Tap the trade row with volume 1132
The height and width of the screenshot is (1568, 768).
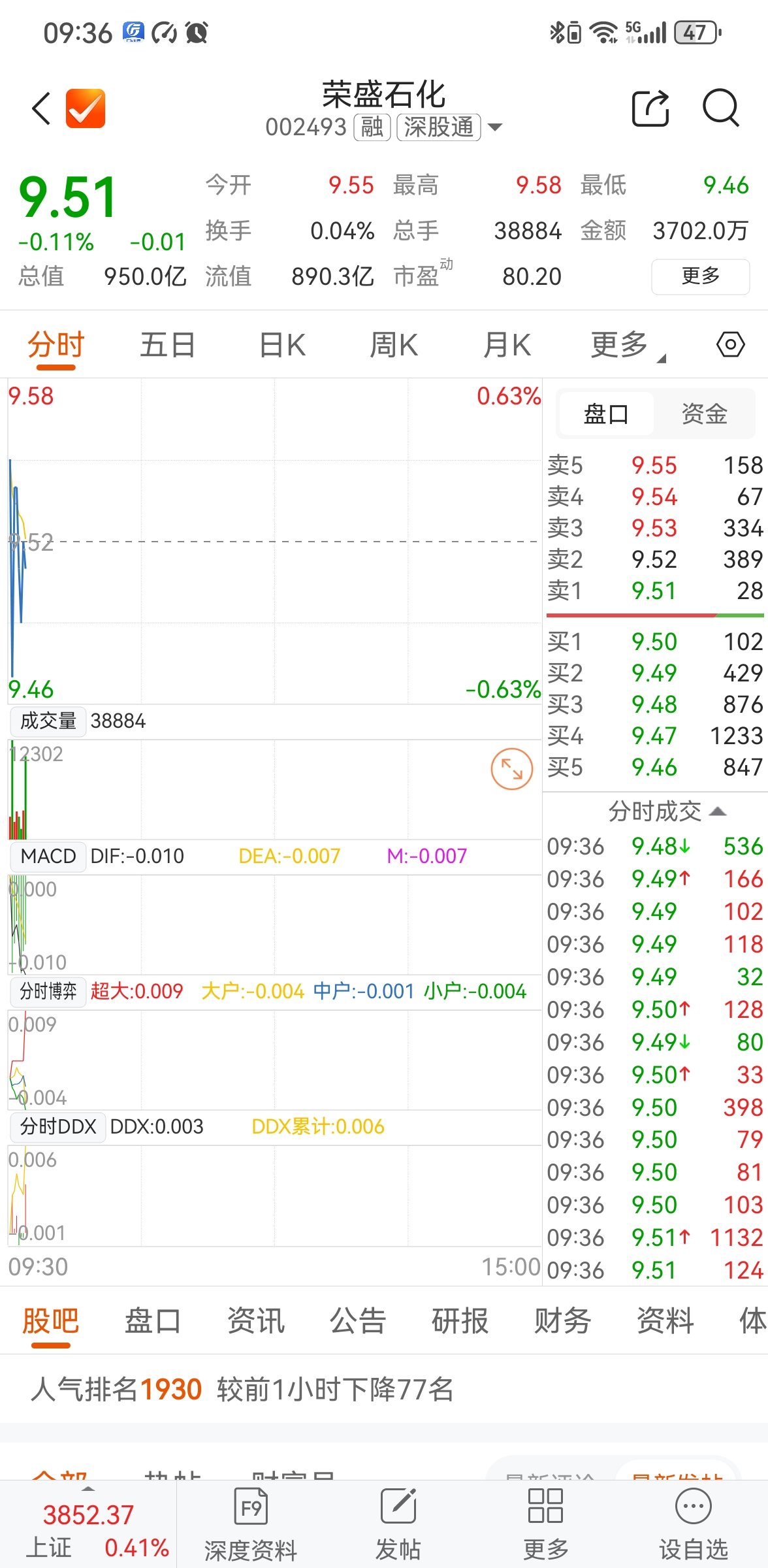tap(654, 1237)
